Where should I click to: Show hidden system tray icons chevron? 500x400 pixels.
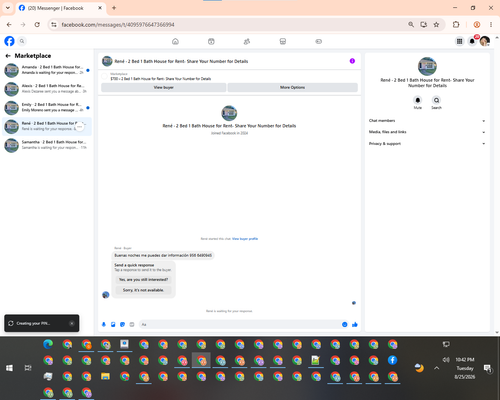[x=437, y=368]
